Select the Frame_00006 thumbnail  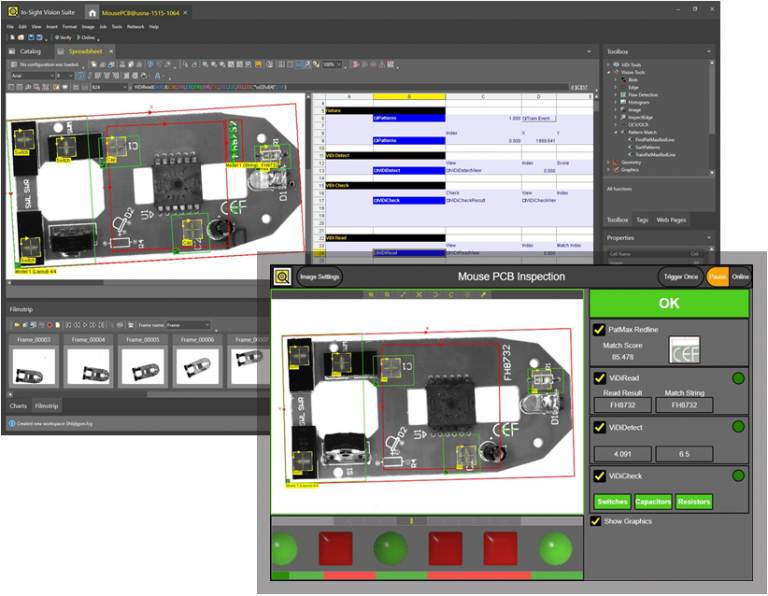pyautogui.click(x=197, y=361)
